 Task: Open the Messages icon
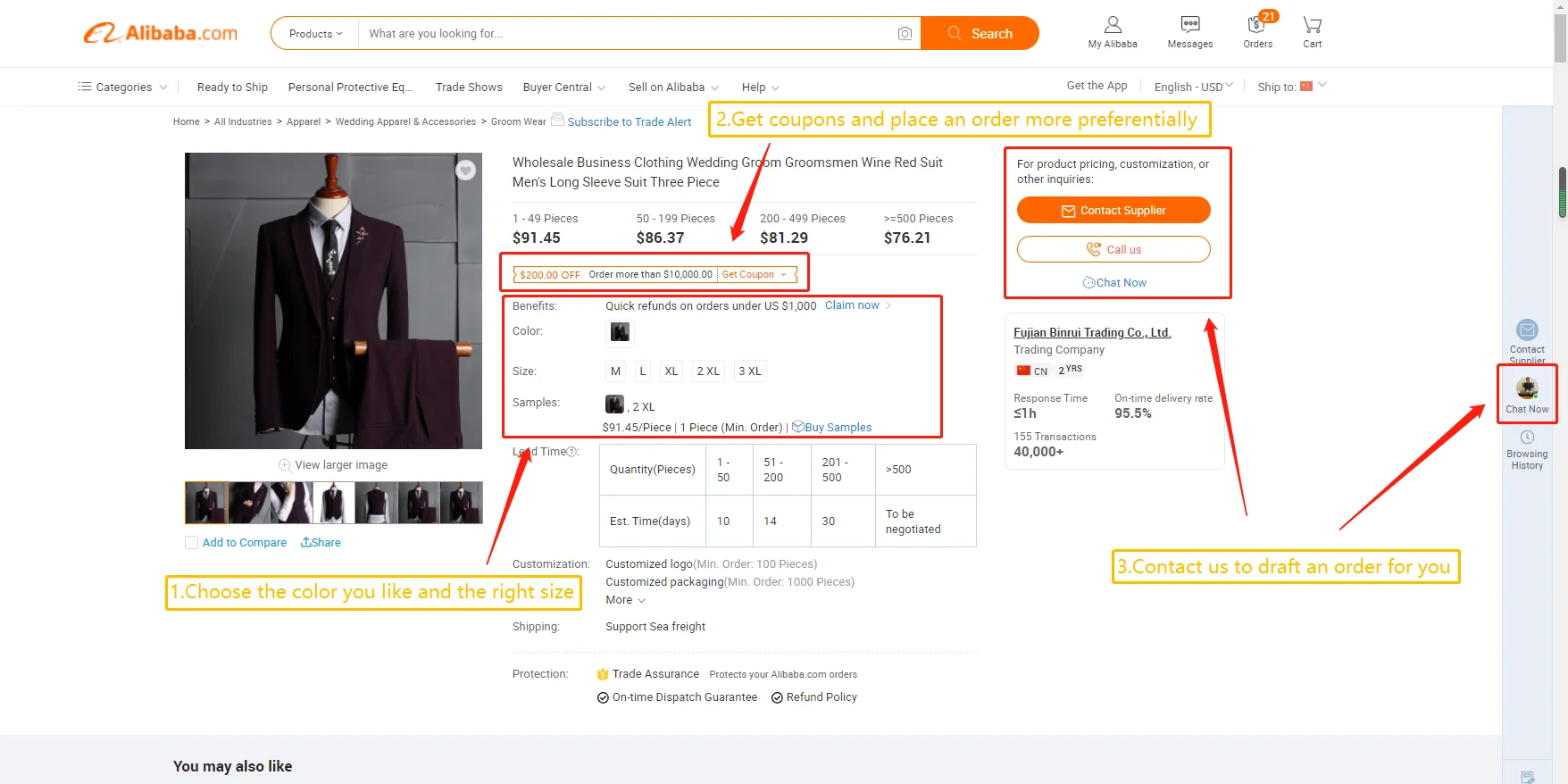(1190, 32)
